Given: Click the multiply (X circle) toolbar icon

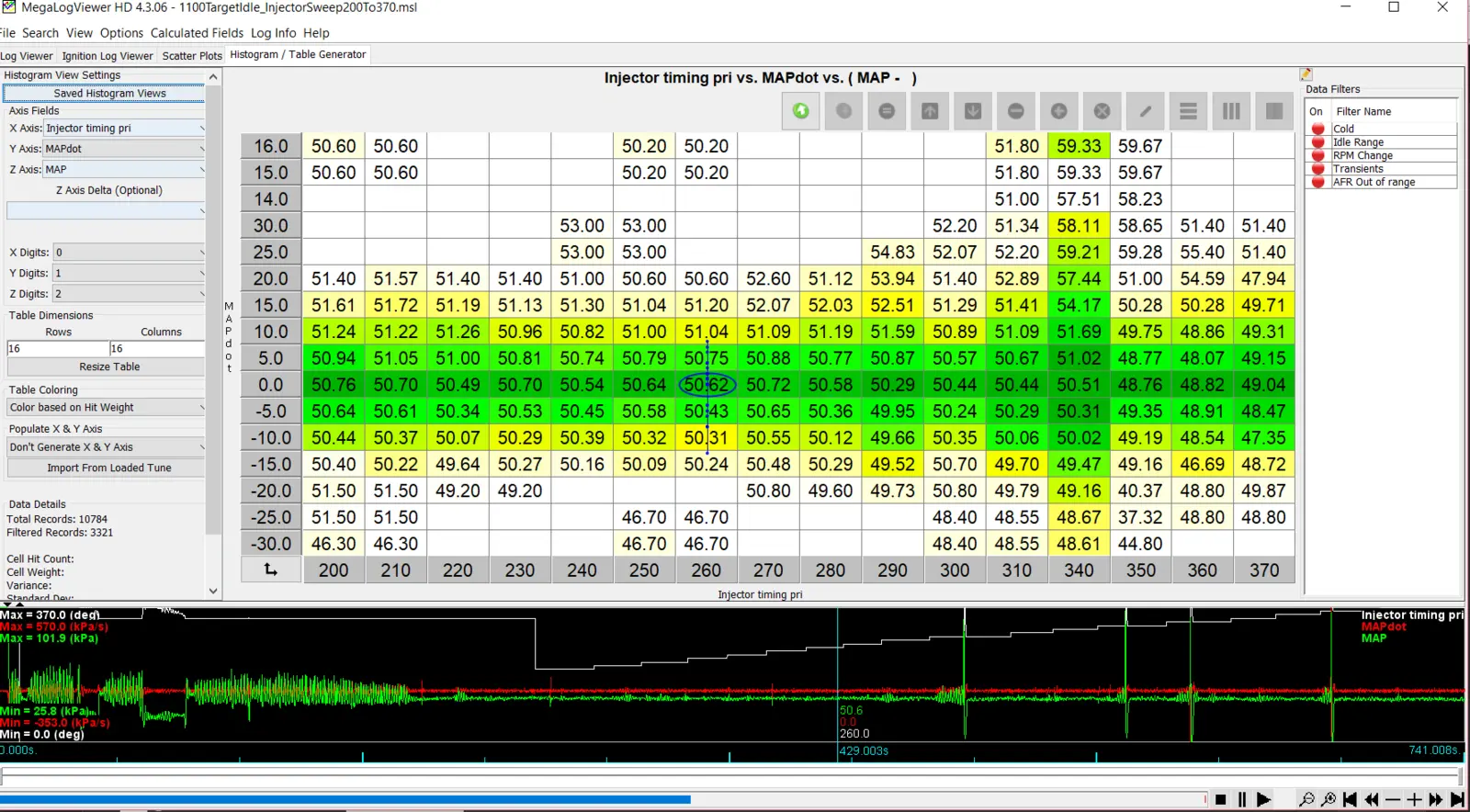Looking at the screenshot, I should (x=1102, y=111).
